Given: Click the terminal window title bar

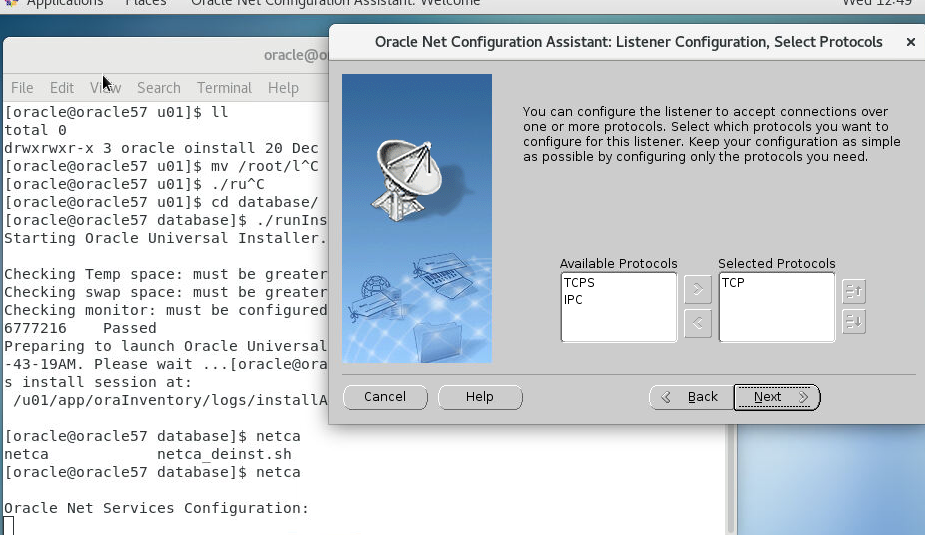Looking at the screenshot, I should (x=166, y=55).
